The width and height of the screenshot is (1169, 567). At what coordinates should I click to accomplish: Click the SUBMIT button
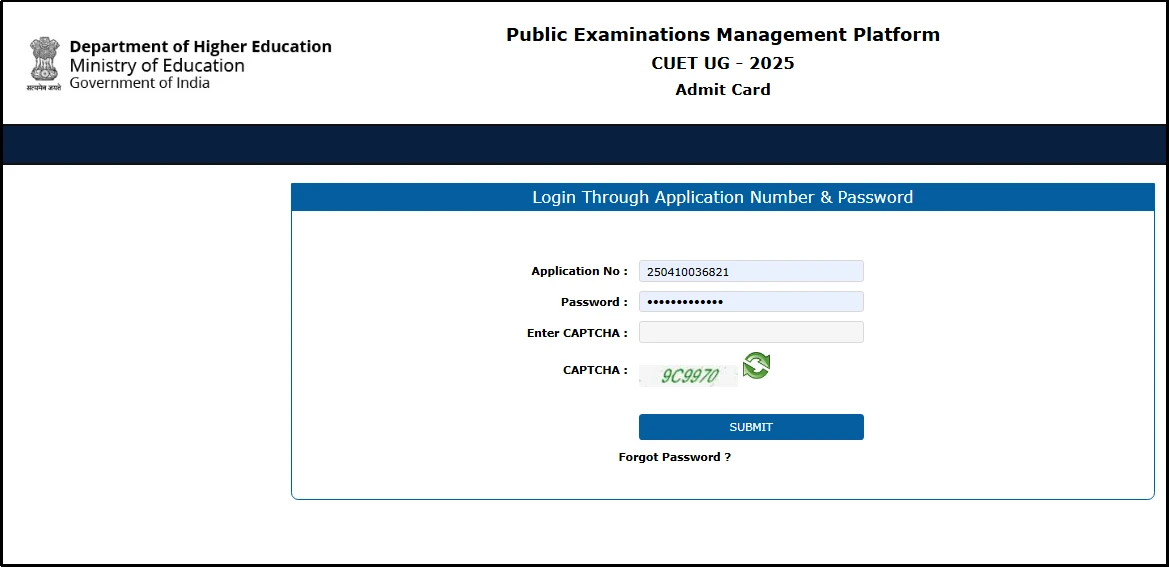click(751, 427)
